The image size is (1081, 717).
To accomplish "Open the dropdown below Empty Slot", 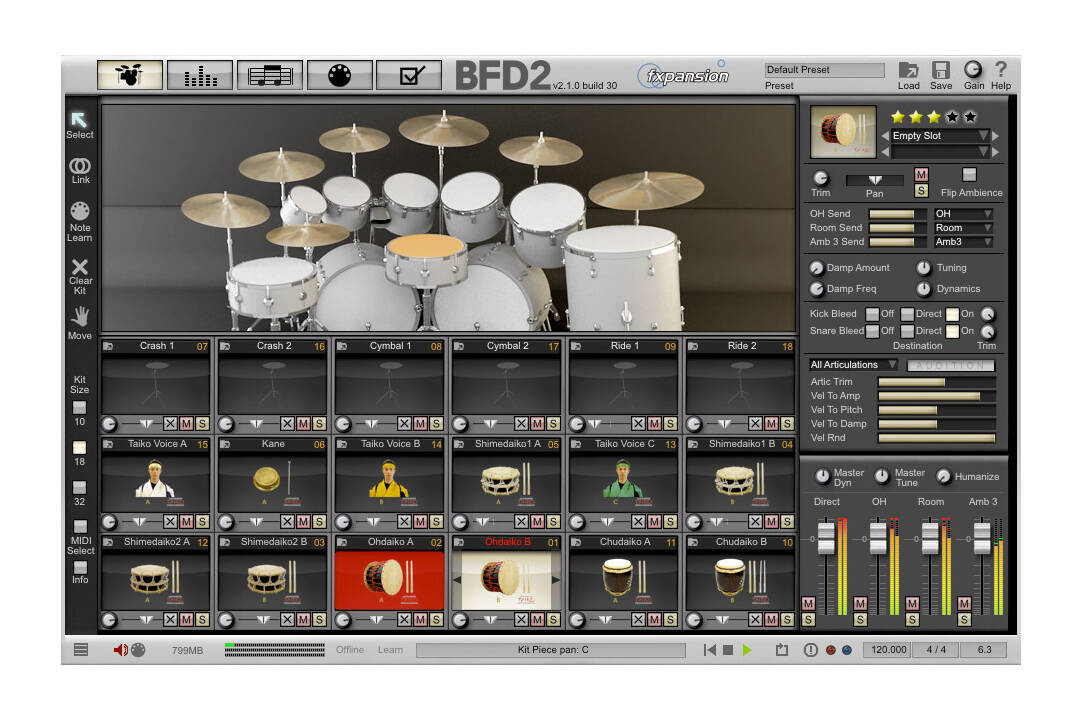I will [940, 152].
